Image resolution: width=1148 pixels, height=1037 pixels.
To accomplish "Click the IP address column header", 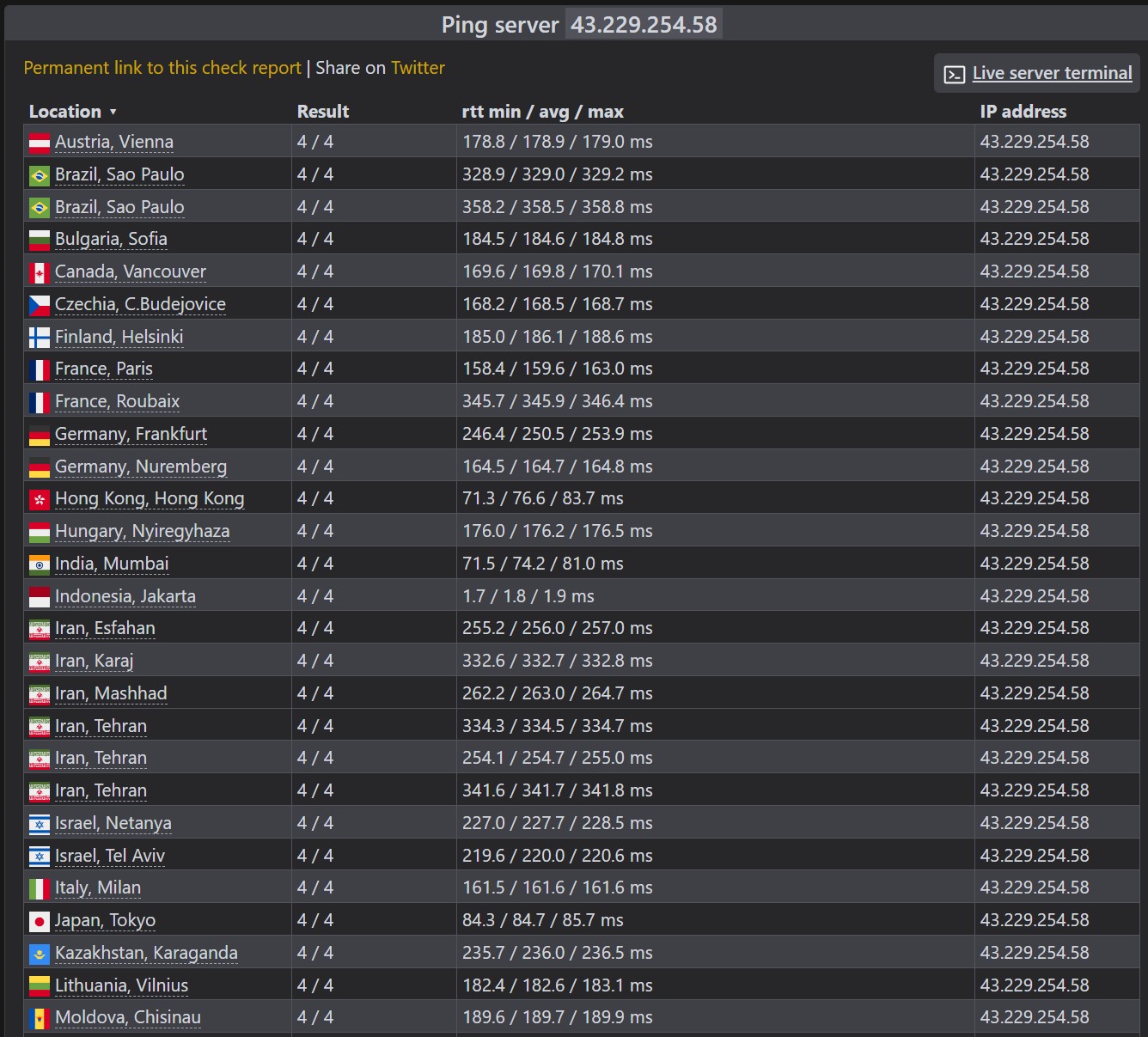I will [x=1023, y=112].
